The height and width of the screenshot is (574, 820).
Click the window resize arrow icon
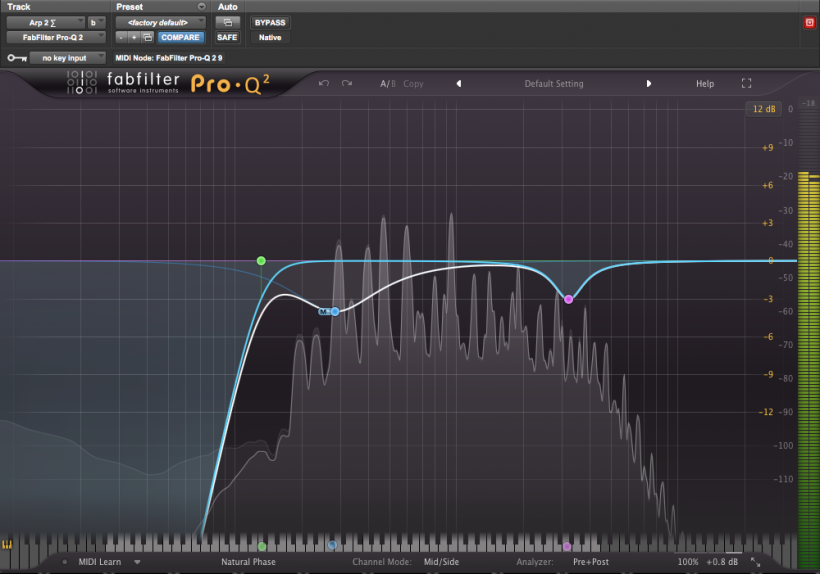point(756,562)
